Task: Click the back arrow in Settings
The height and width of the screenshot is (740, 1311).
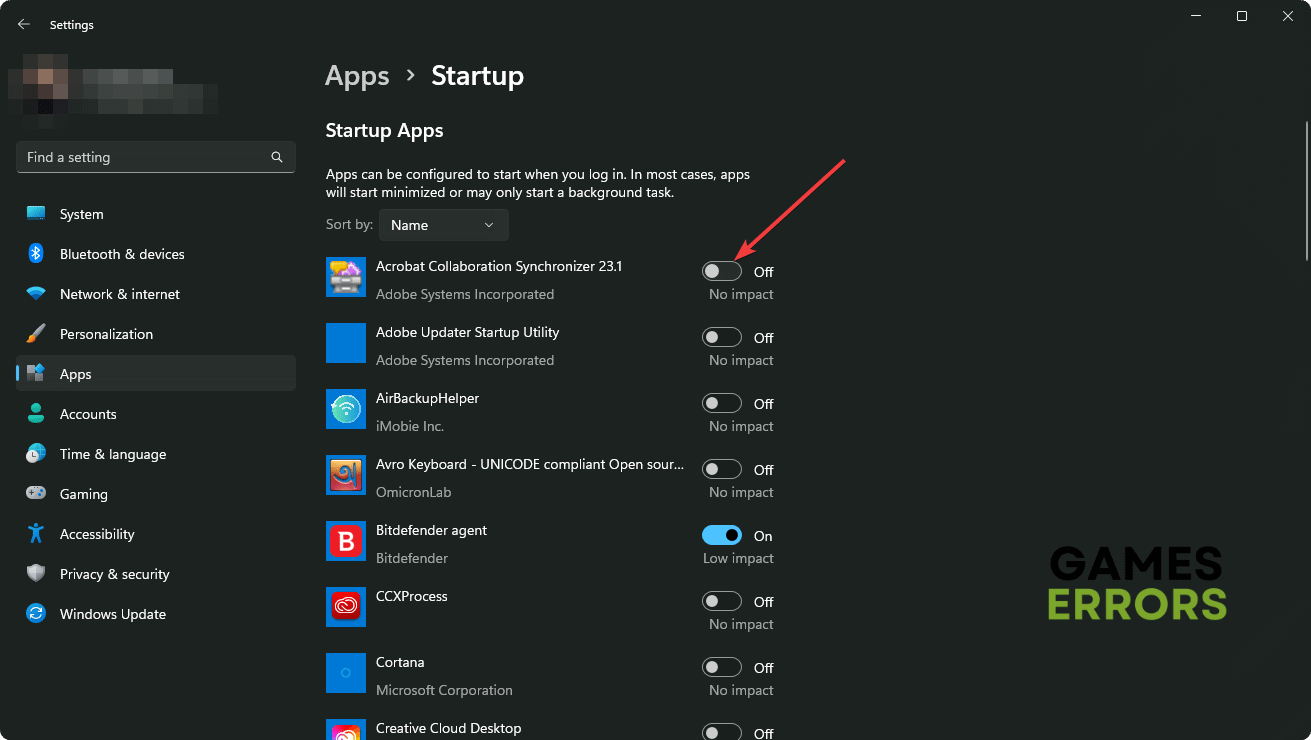Action: tap(24, 24)
